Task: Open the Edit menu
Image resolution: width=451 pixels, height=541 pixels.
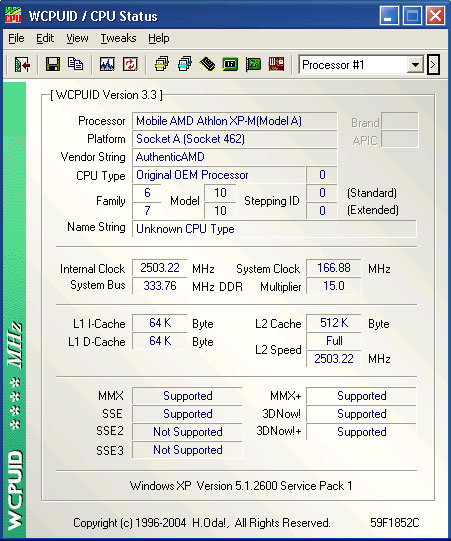Action: click(x=45, y=38)
